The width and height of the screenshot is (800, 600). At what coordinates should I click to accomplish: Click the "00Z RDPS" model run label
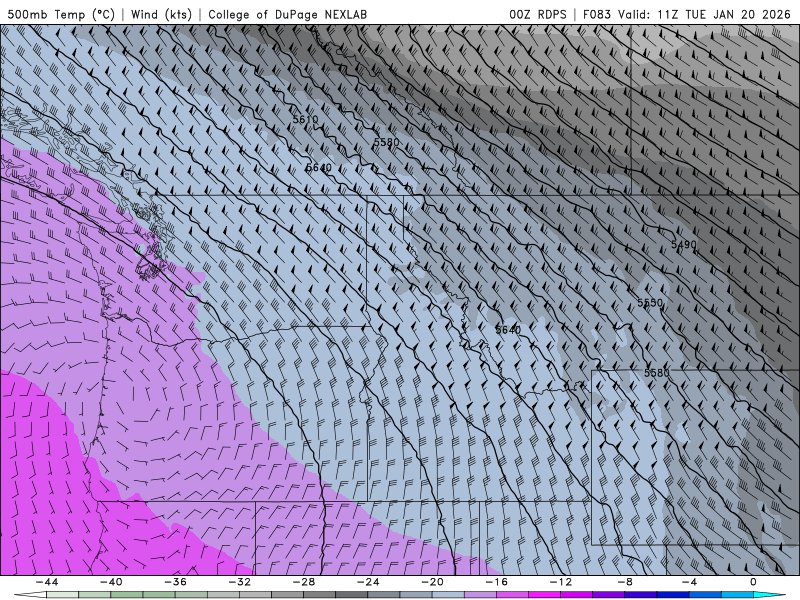click(x=538, y=14)
